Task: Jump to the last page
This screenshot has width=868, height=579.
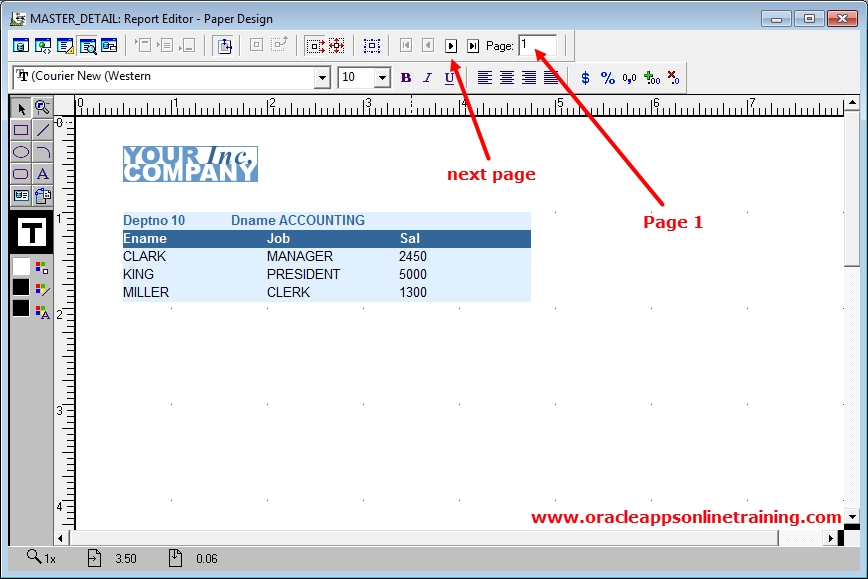Action: coord(473,46)
